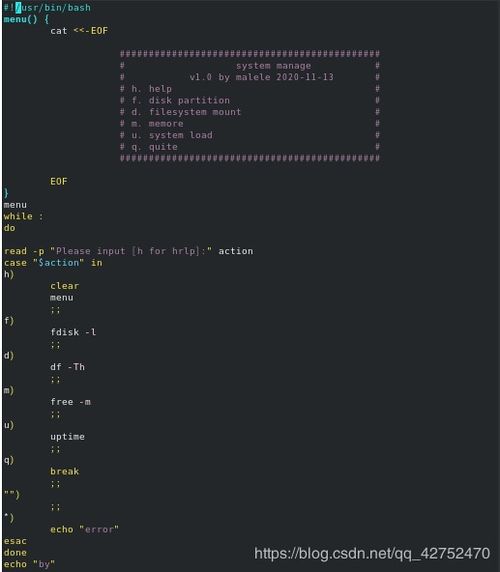Click the 'system manage' title text
500x572 pixels.
point(274,66)
